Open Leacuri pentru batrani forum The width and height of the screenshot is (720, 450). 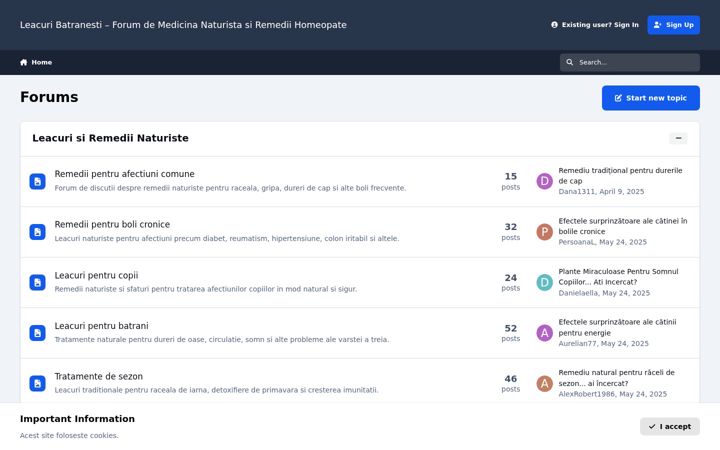tap(101, 326)
